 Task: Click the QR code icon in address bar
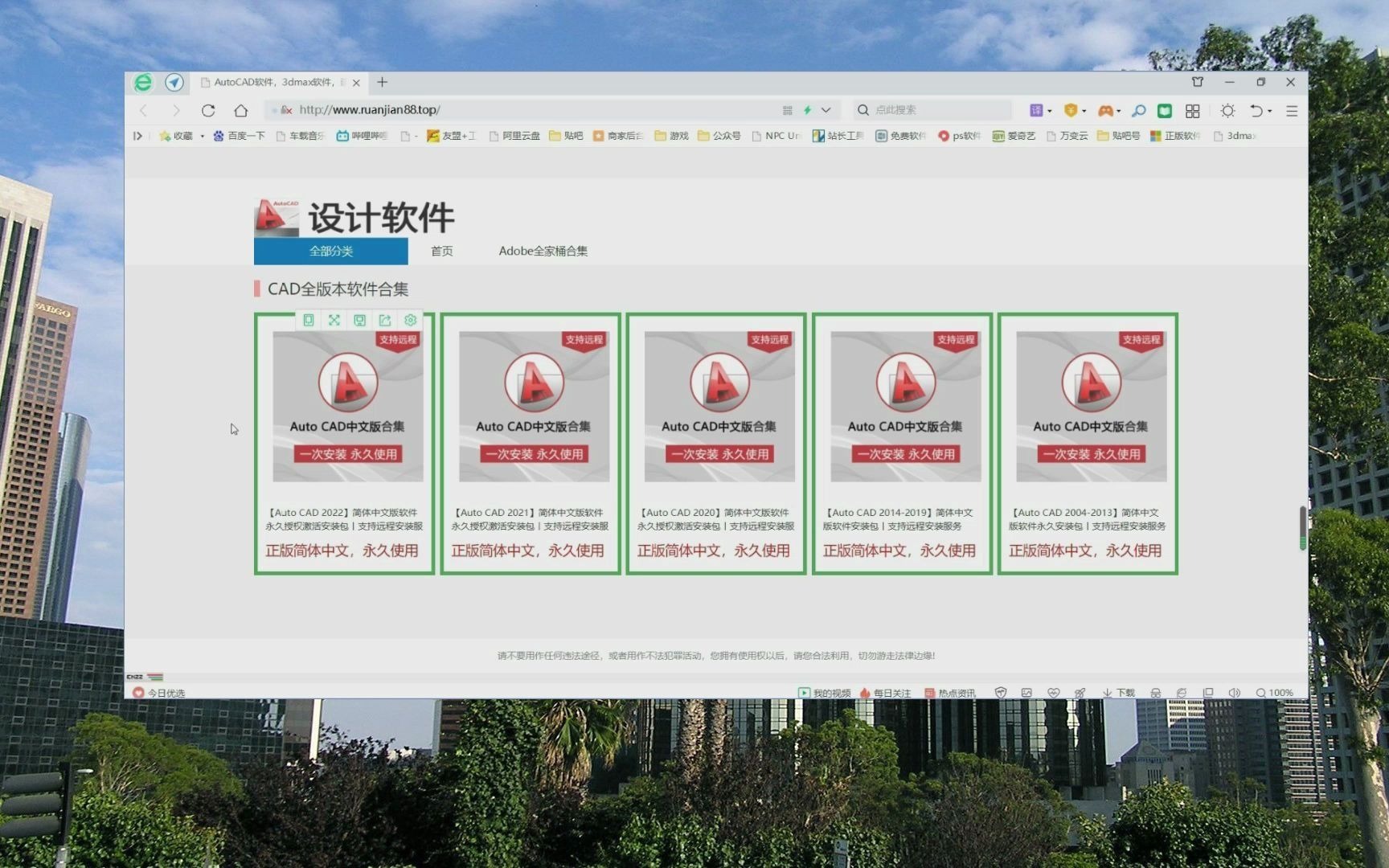788,110
